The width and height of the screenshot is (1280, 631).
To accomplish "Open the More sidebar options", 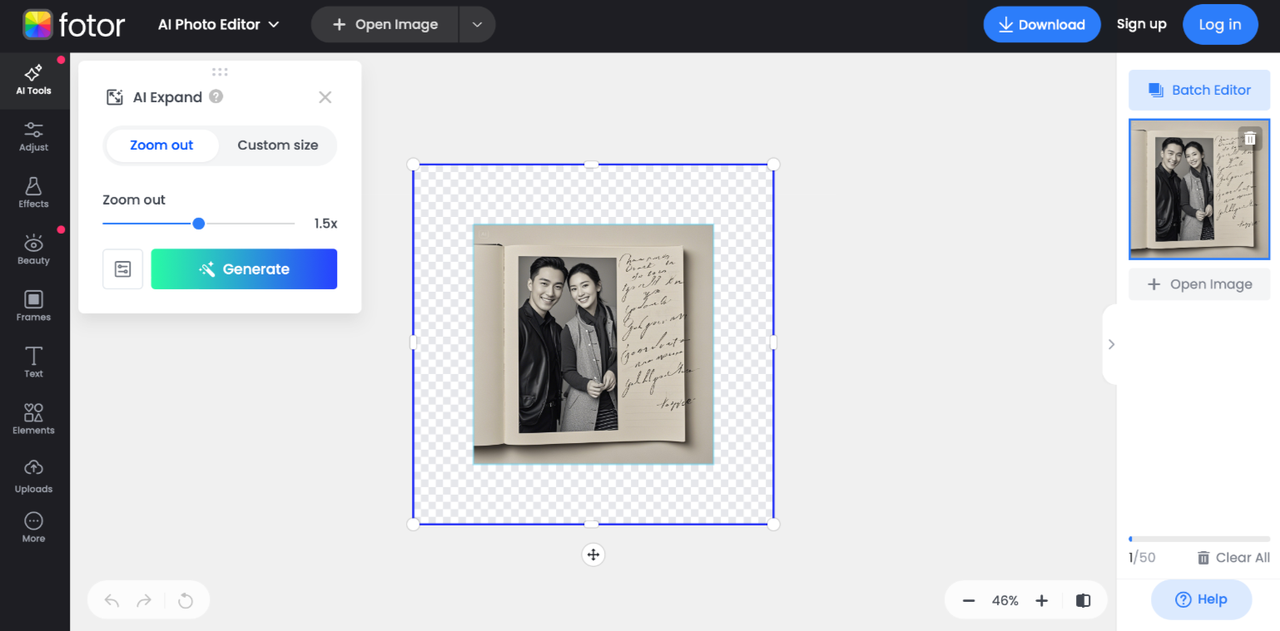I will pyautogui.click(x=34, y=528).
